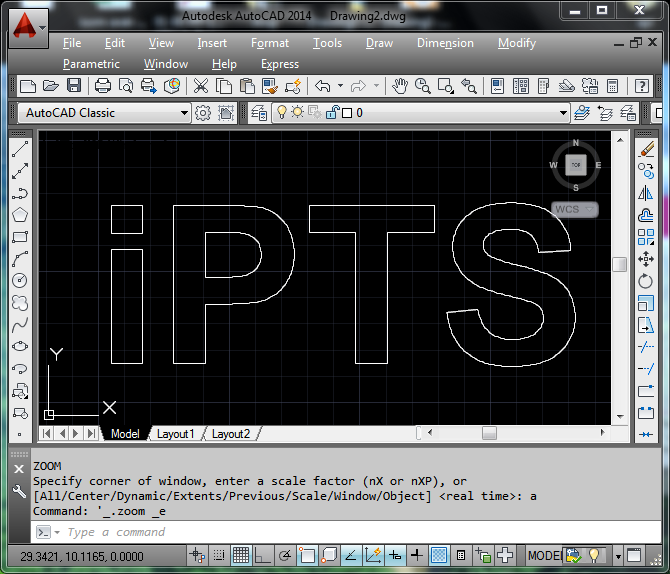The width and height of the screenshot is (670, 574).
Task: Open Layer Properties Manager icon
Action: 259,113
